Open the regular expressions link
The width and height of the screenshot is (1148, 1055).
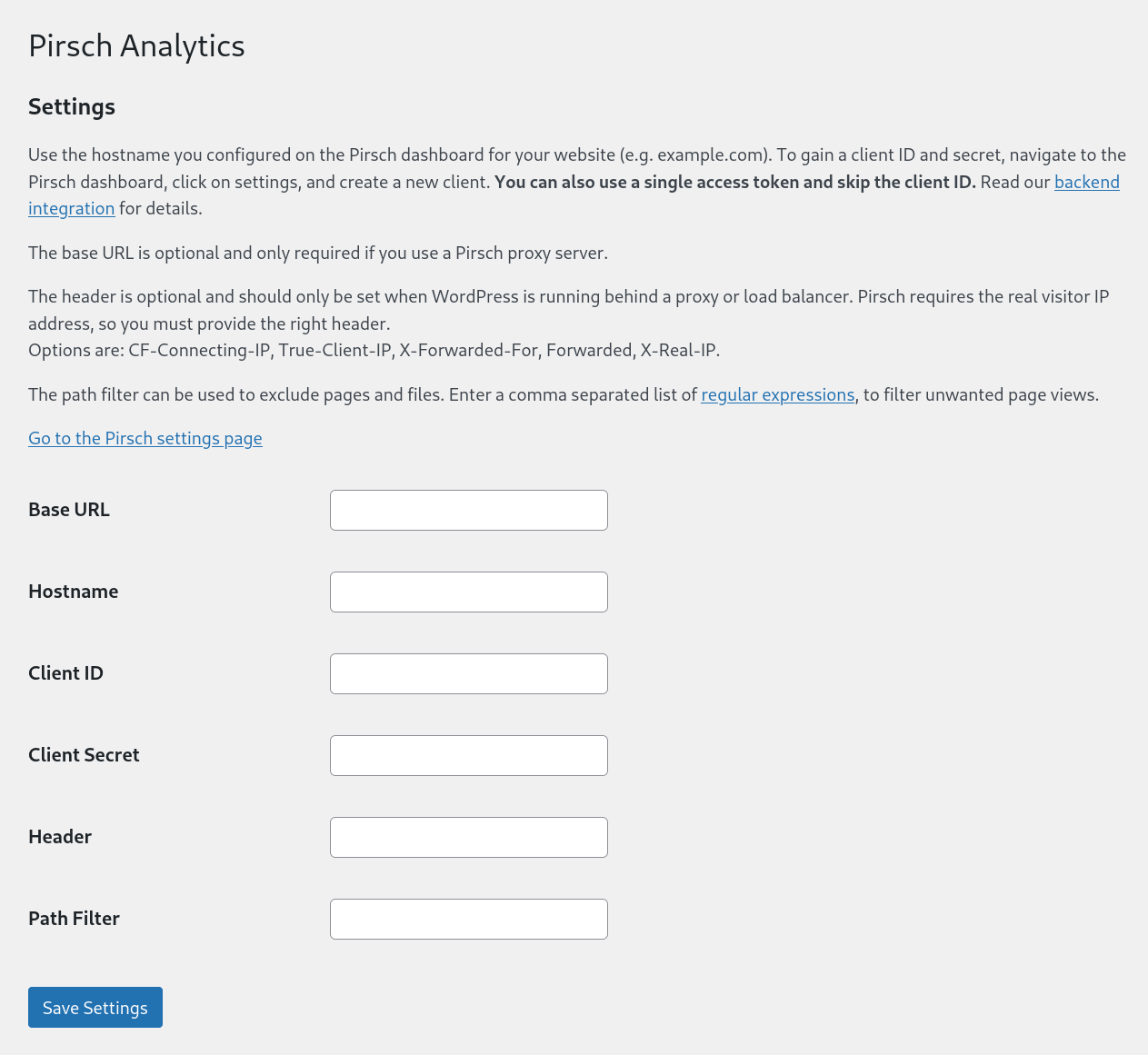pos(777,394)
